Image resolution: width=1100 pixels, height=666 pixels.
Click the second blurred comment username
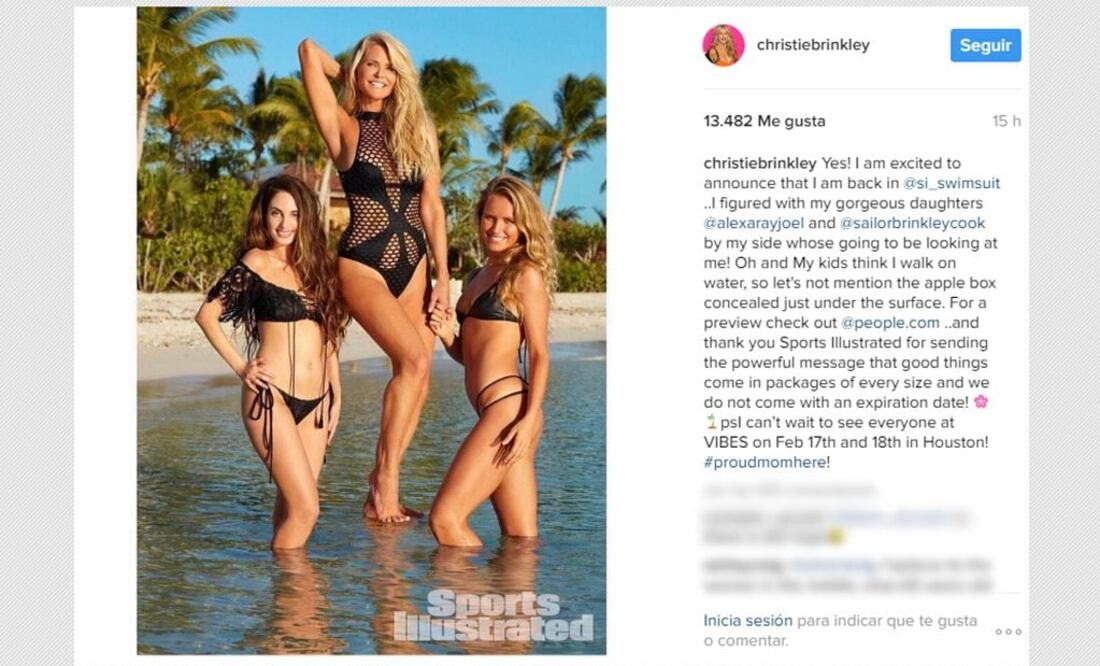click(x=743, y=565)
